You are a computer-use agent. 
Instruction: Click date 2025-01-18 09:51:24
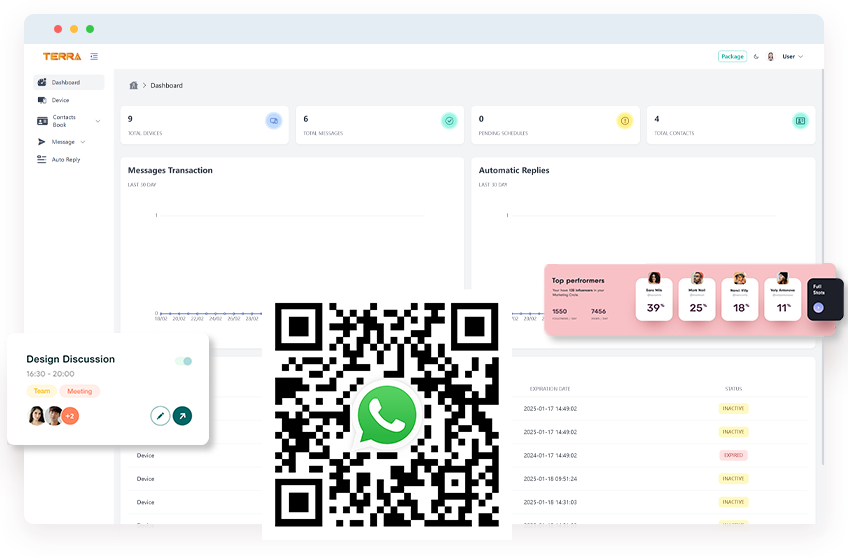click(550, 479)
